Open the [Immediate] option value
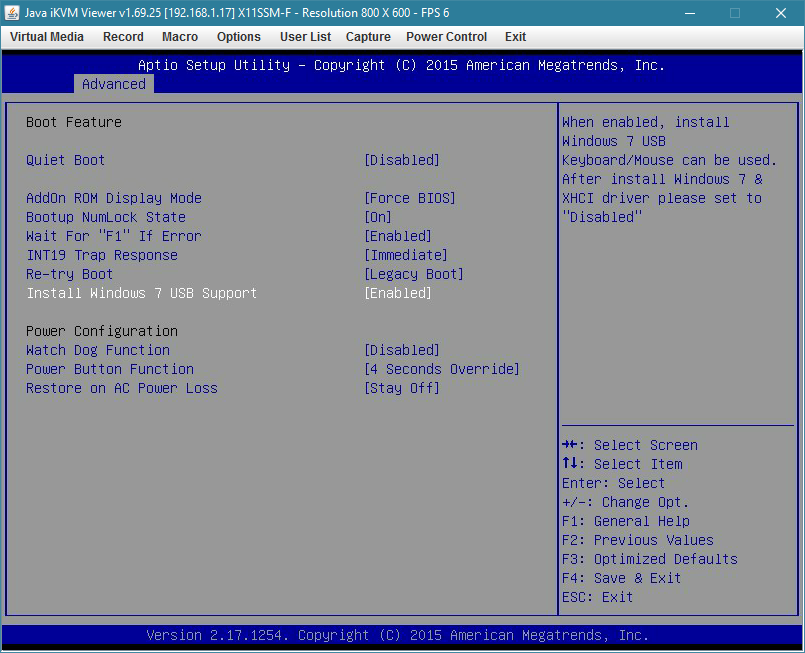The image size is (805, 653). (406, 255)
